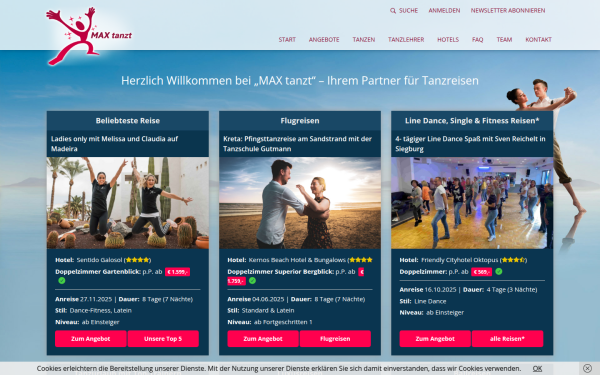This screenshot has width=600, height=375.
Task: Click the Anreise date 16.10.2025
Action: (x=440, y=290)
